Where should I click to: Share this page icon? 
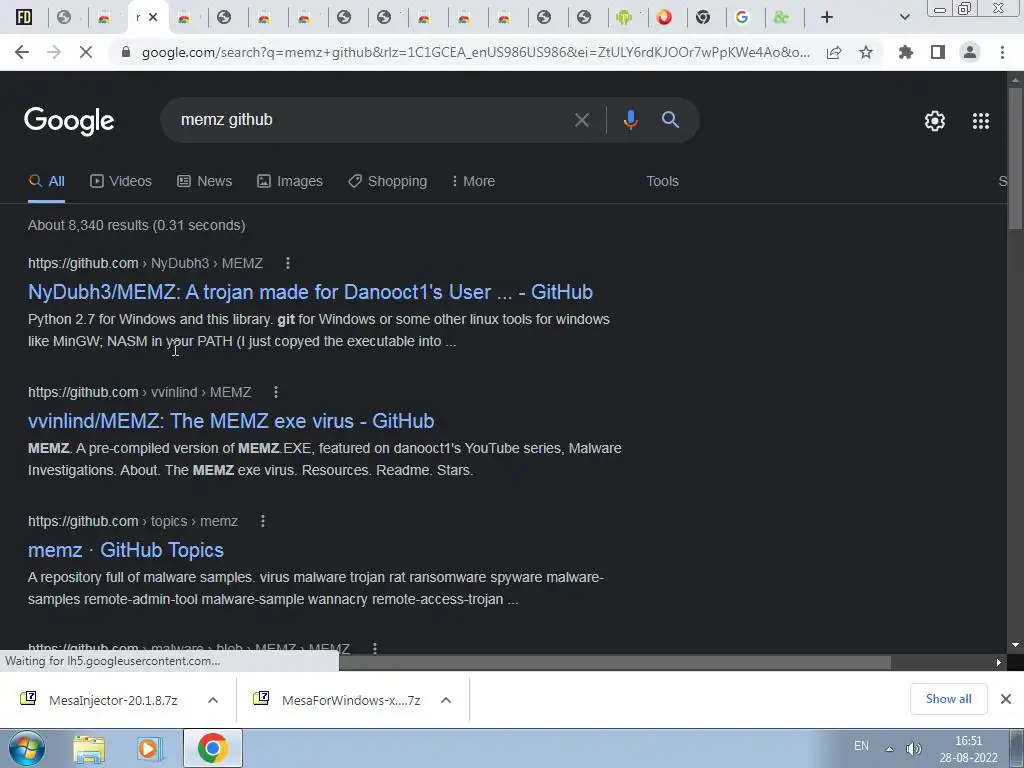pyautogui.click(x=834, y=52)
